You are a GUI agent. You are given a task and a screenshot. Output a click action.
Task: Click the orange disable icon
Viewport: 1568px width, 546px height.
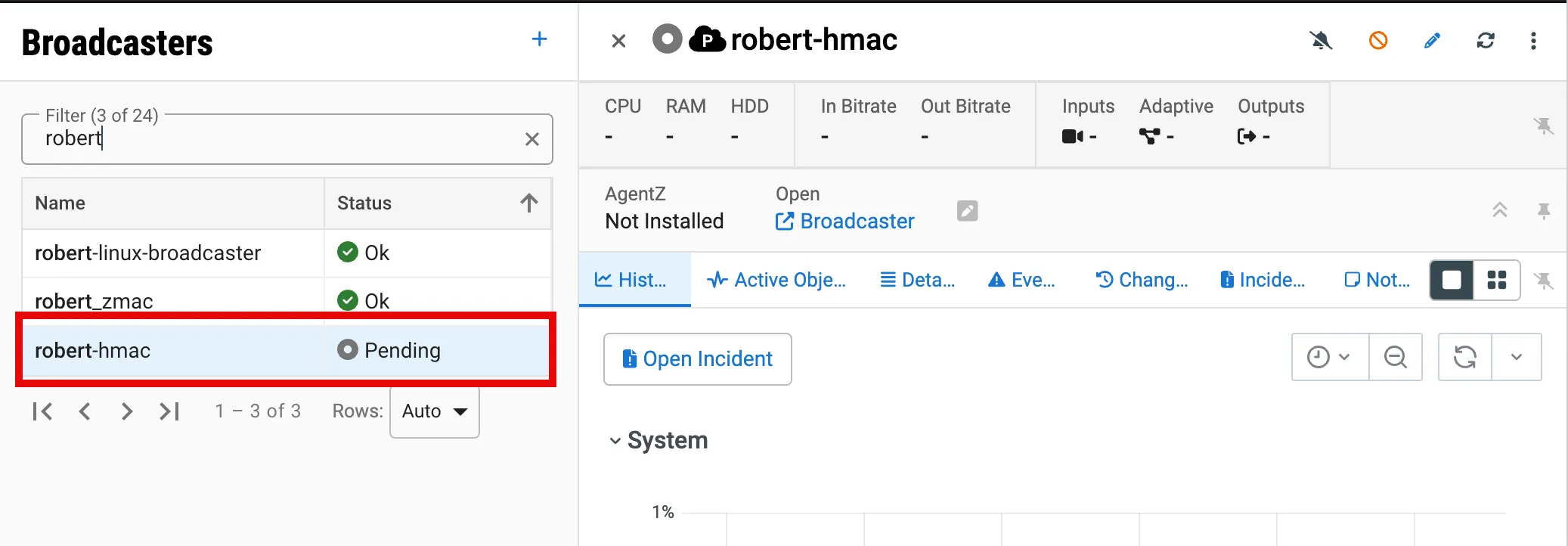tap(1378, 40)
